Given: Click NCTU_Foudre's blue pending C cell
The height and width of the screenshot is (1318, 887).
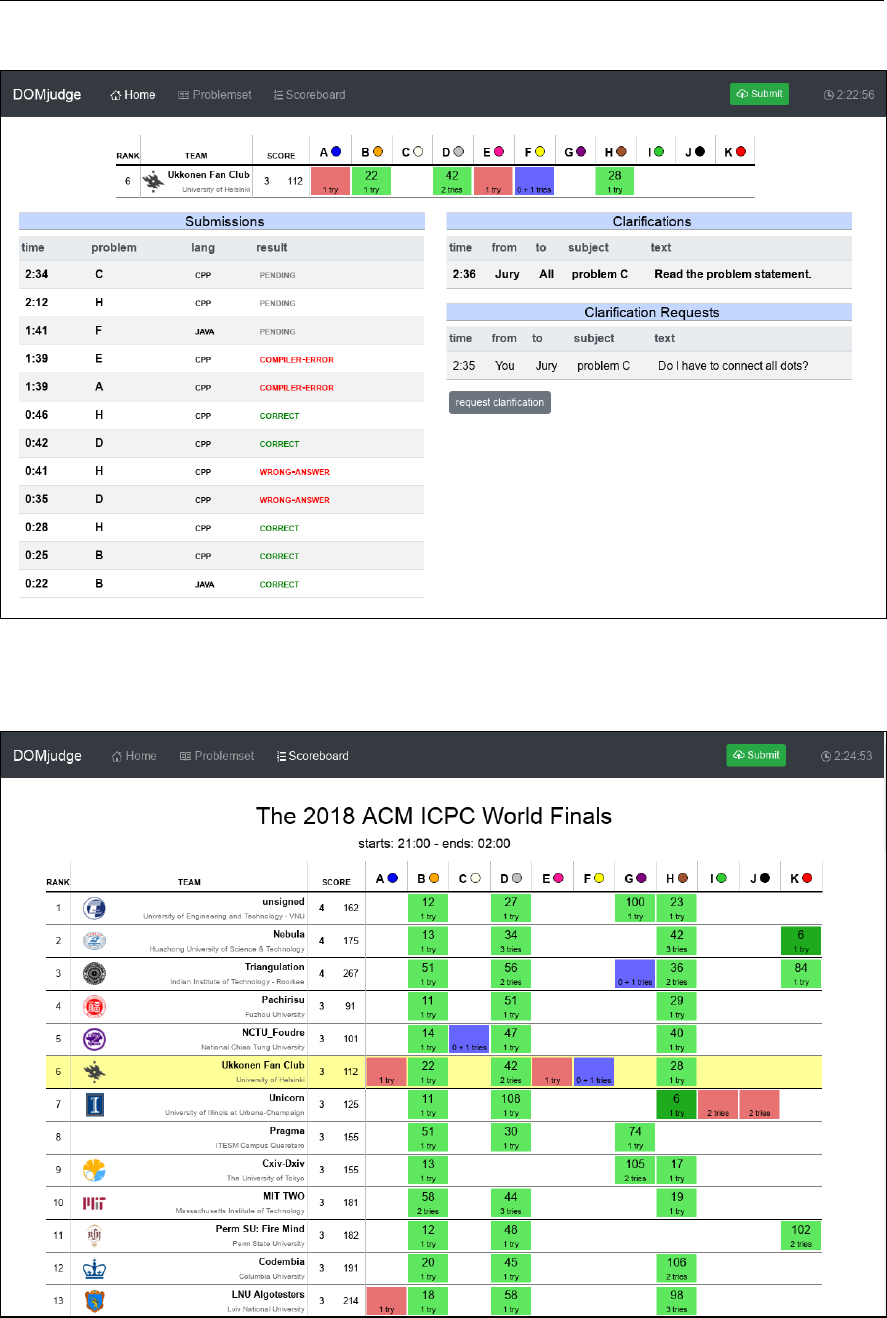Looking at the screenshot, I should (x=469, y=1040).
